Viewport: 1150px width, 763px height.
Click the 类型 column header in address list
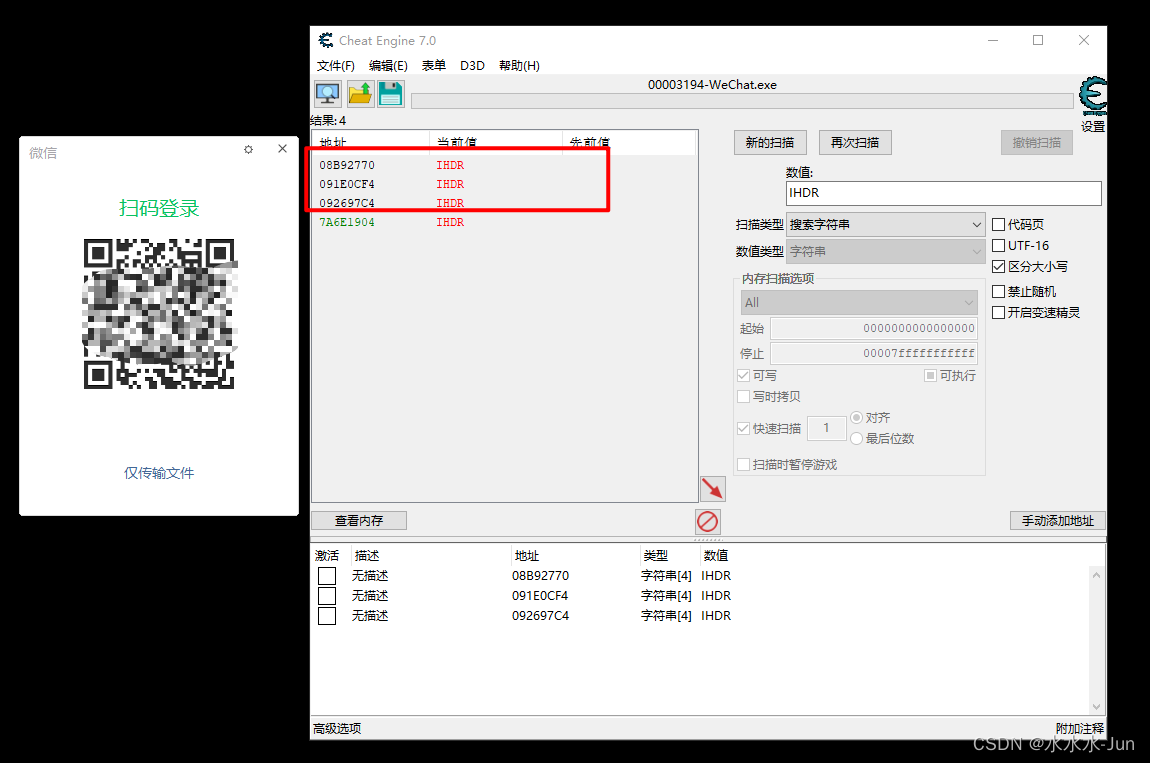pyautogui.click(x=670, y=555)
